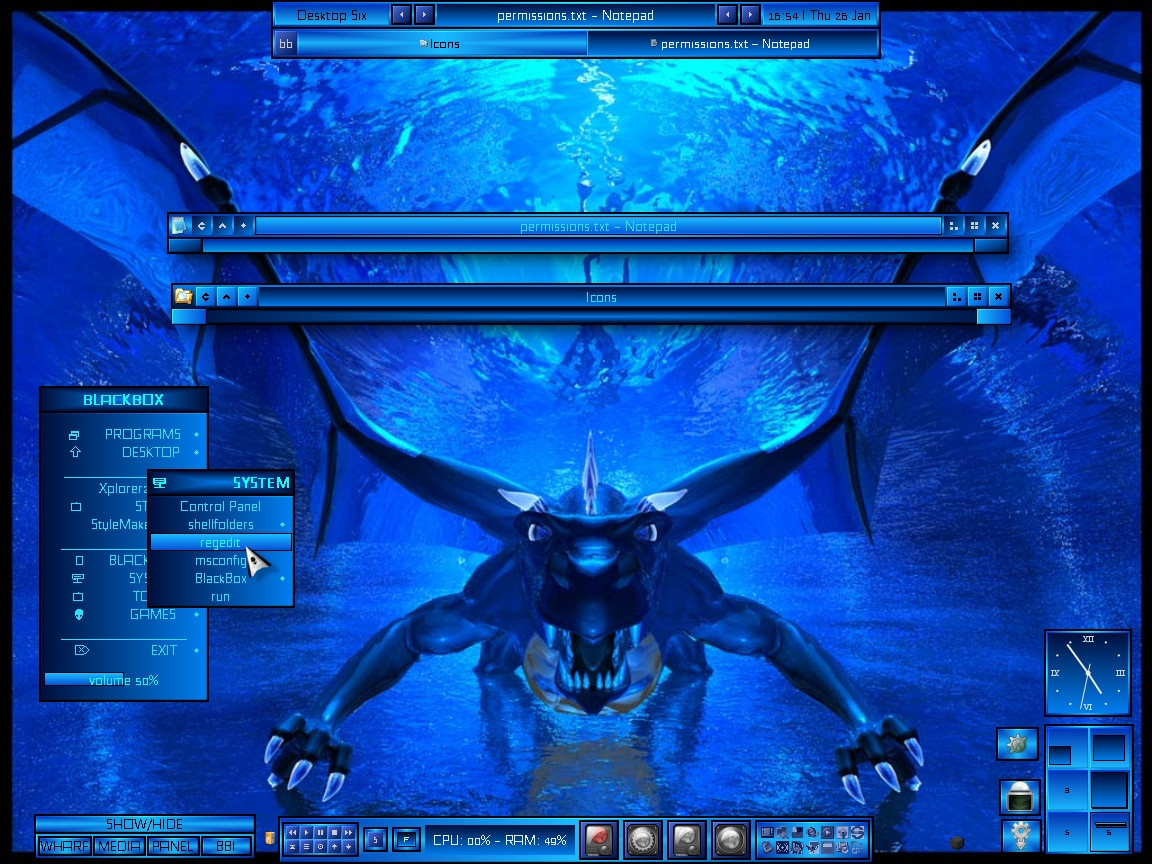Click Desktop Six workspace label
The width and height of the screenshot is (1152, 864).
click(332, 15)
